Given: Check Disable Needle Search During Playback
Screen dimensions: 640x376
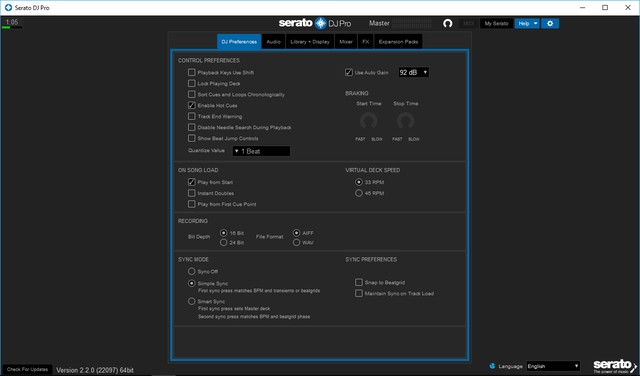Looking at the screenshot, I should (x=191, y=127).
